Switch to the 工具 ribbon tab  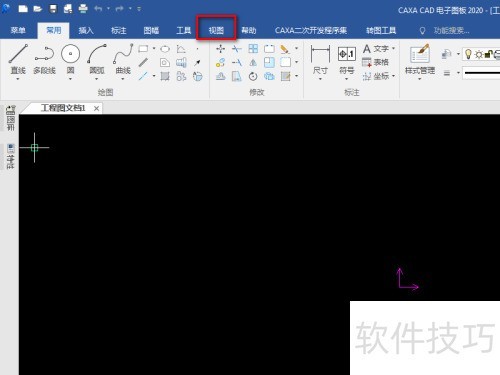(x=184, y=31)
